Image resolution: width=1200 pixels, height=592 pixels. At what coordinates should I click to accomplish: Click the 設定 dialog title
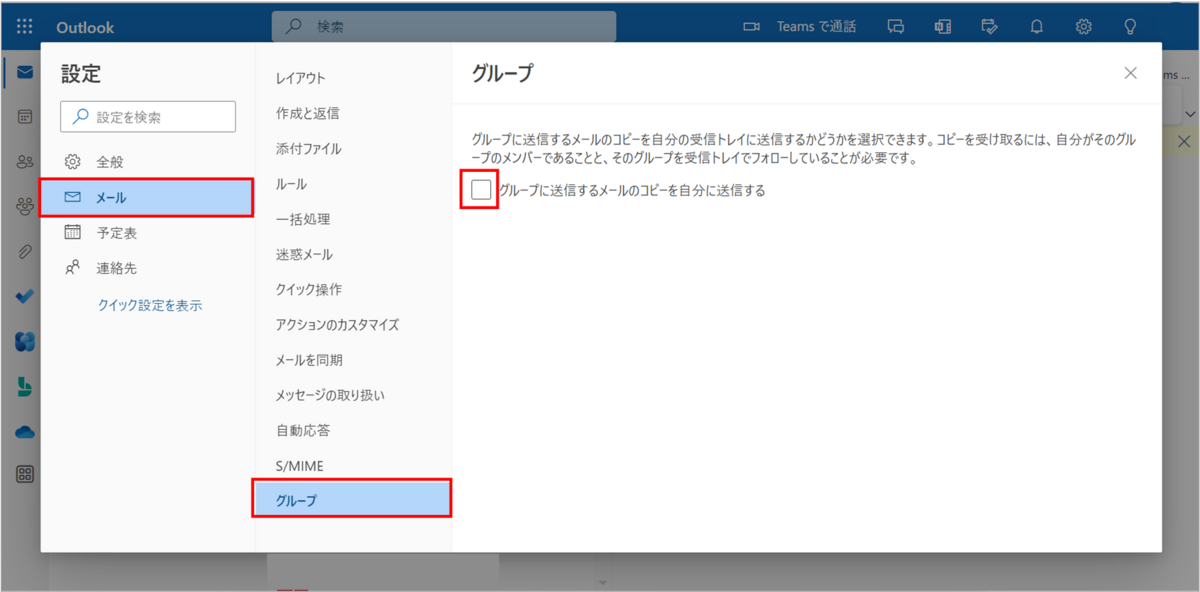[81, 73]
